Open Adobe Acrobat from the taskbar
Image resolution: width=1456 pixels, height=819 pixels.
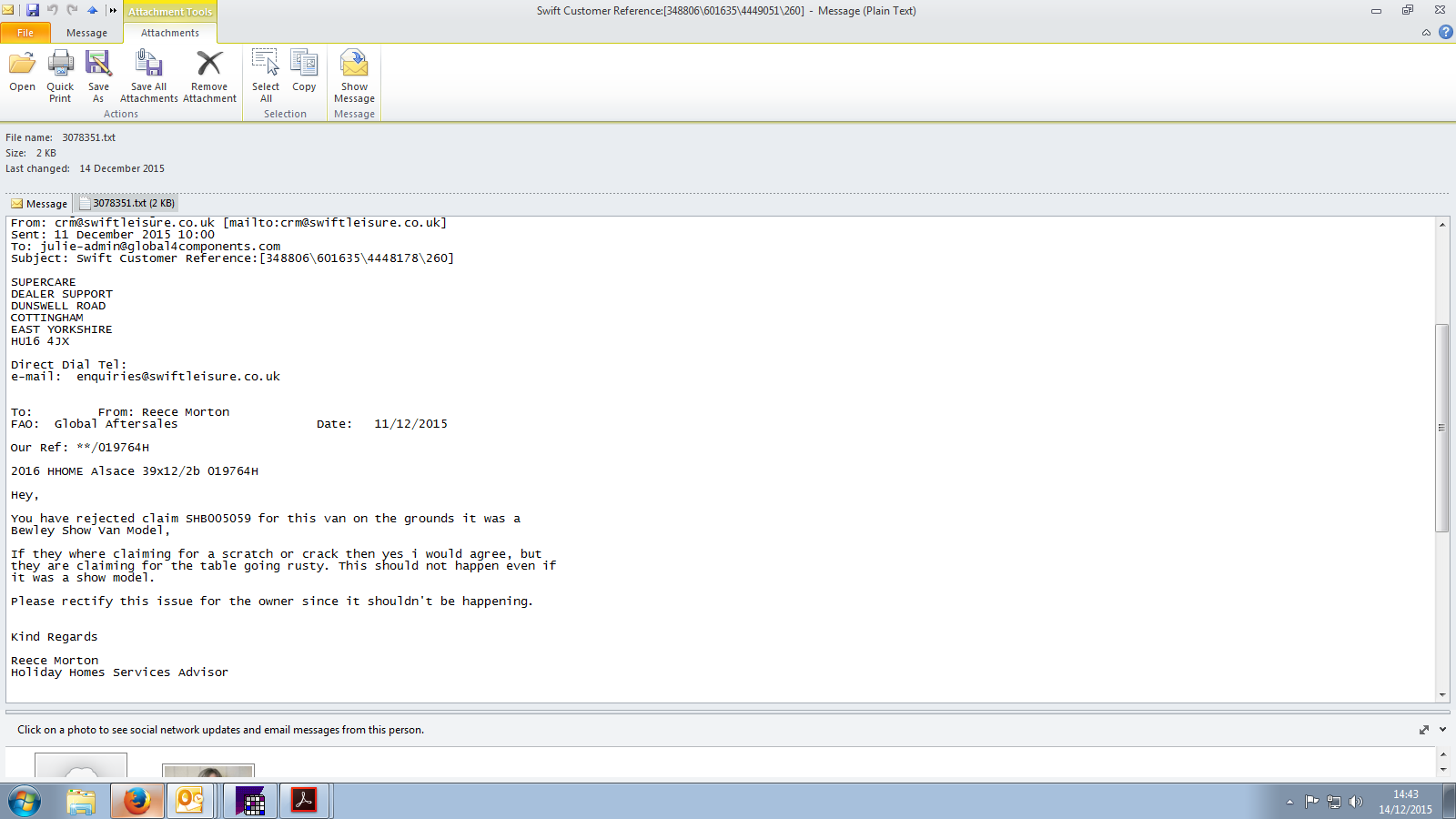click(x=303, y=801)
